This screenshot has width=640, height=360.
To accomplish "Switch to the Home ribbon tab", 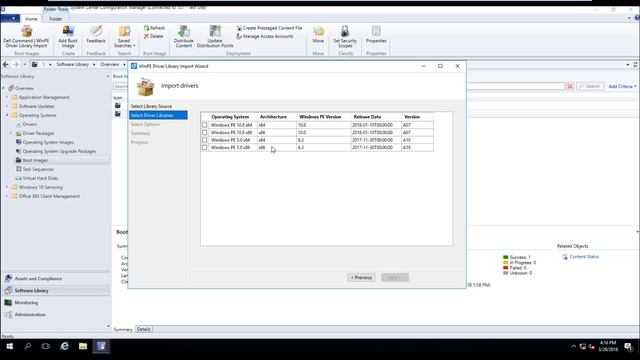I will (x=31, y=19).
